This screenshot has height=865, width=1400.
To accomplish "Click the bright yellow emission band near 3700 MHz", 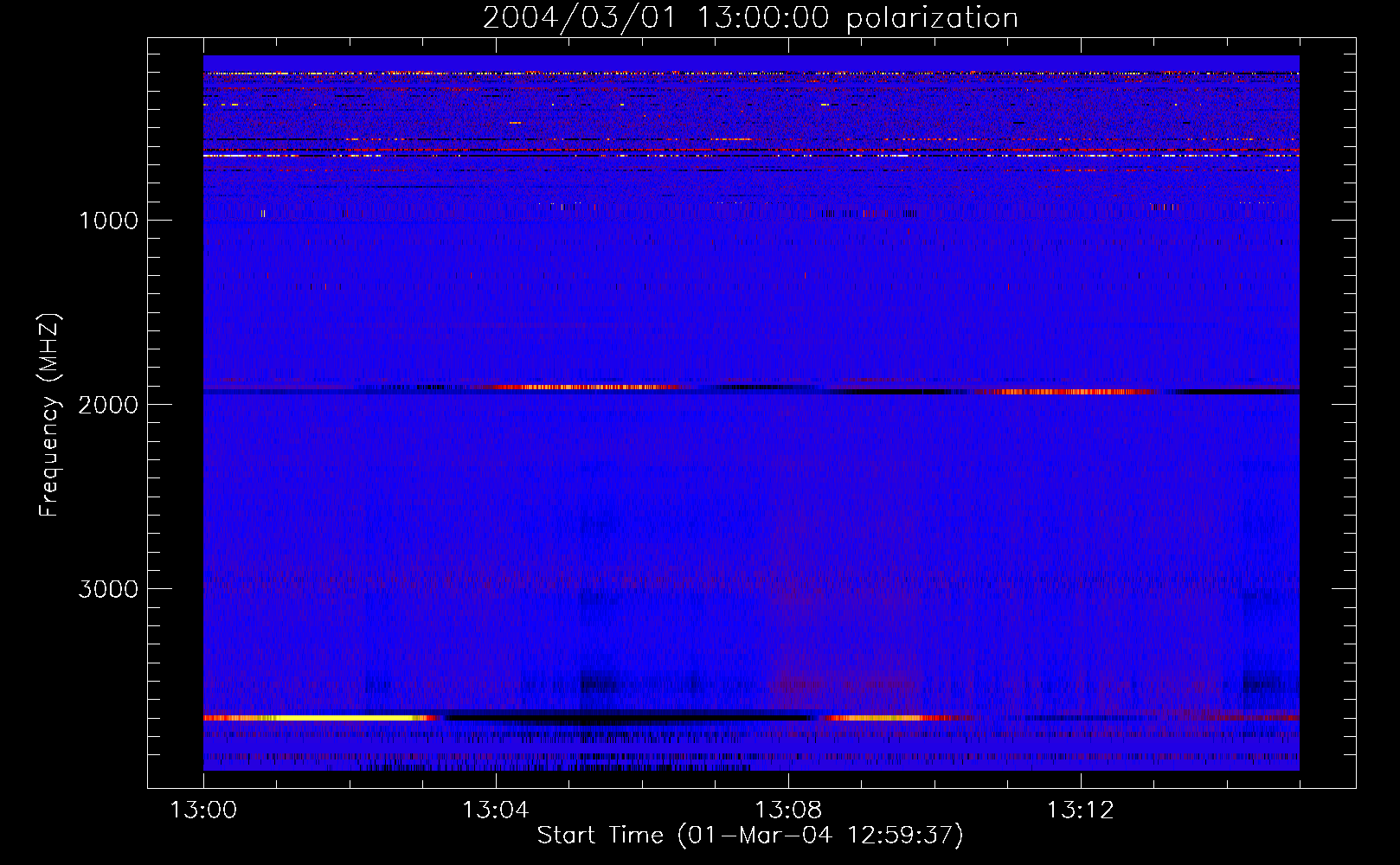I will [x=320, y=718].
